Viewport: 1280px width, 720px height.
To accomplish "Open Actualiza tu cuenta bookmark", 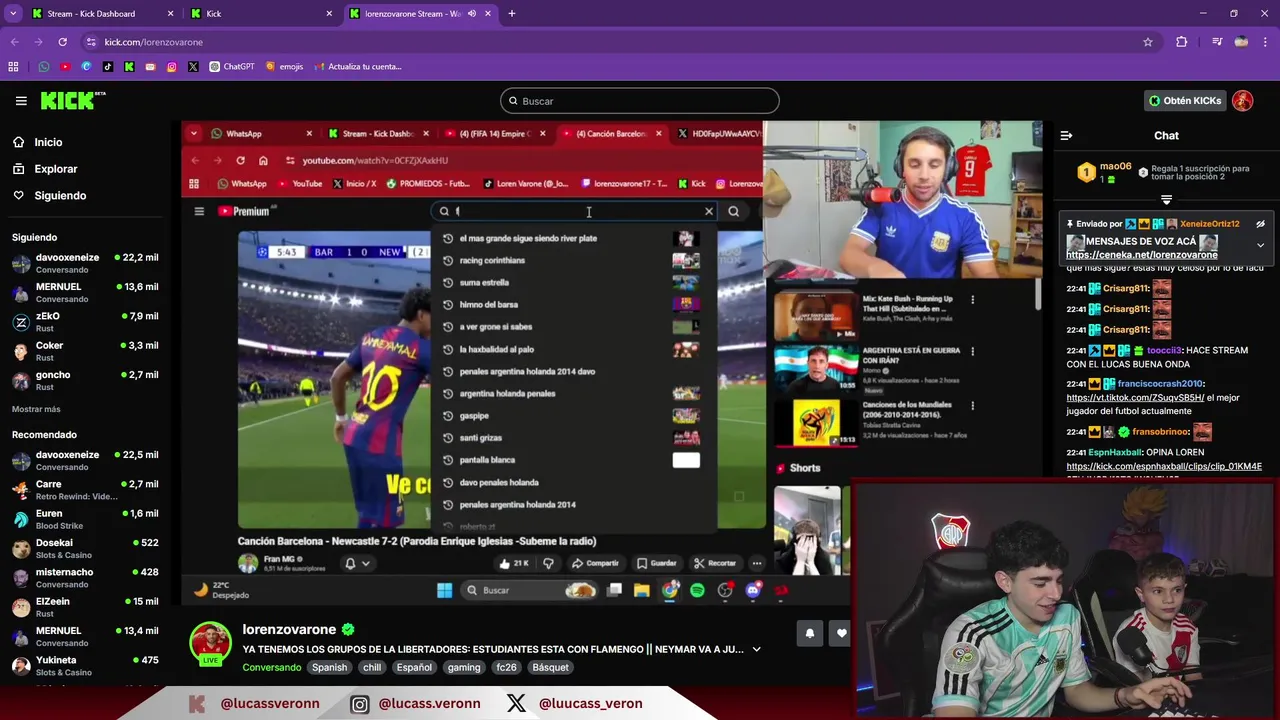I will click(357, 67).
